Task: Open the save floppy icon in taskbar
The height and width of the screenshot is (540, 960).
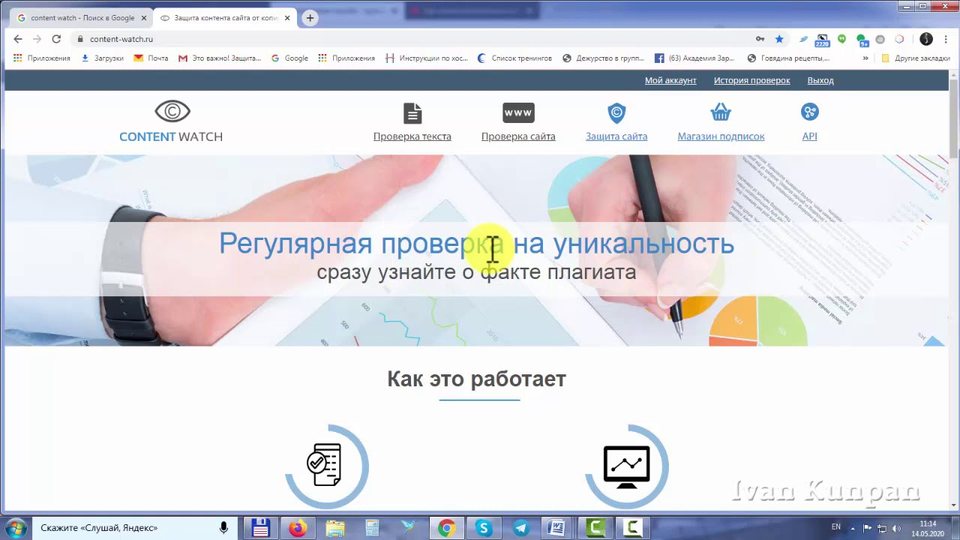Action: click(261, 527)
